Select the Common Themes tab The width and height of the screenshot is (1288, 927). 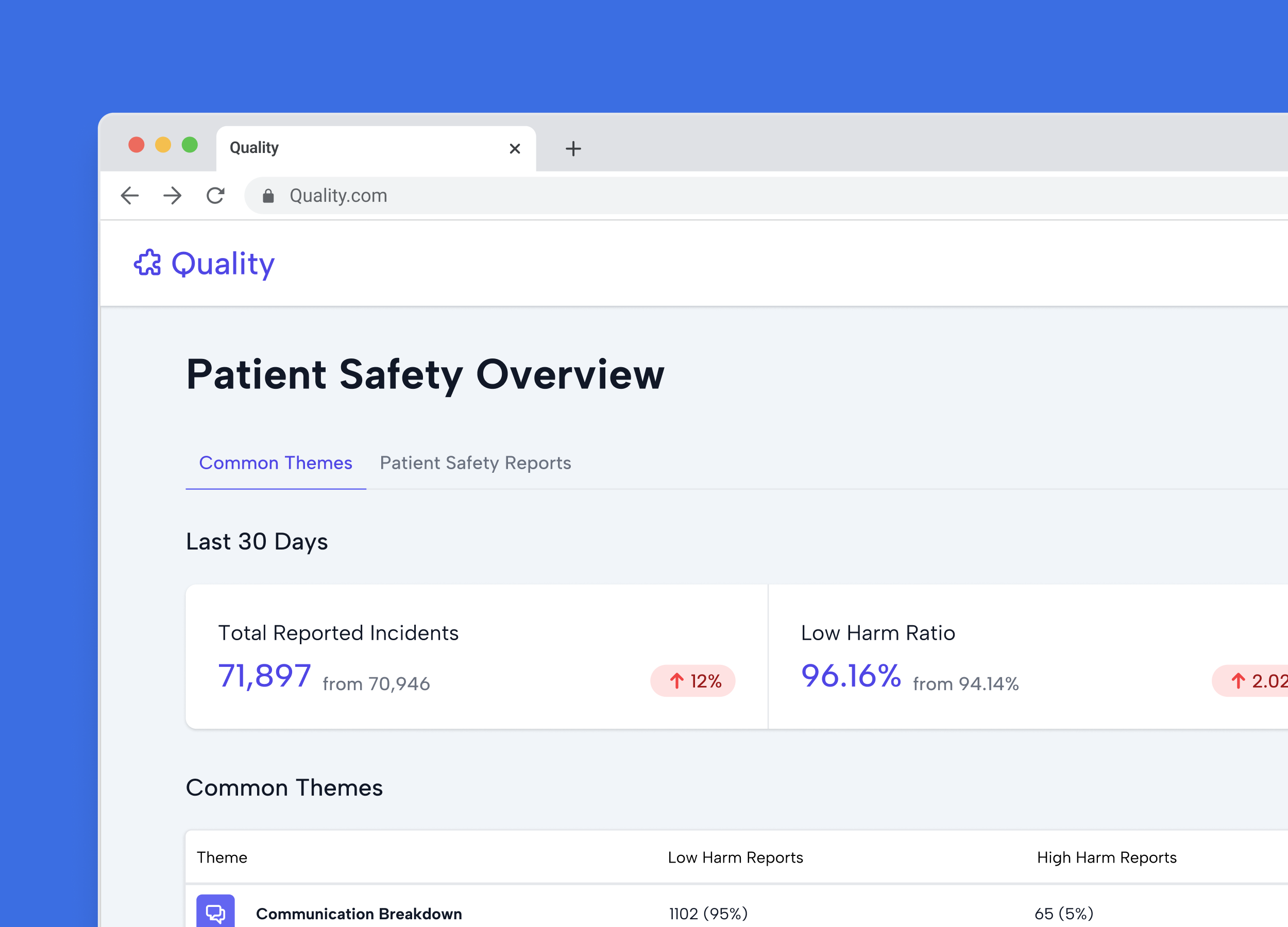click(276, 463)
